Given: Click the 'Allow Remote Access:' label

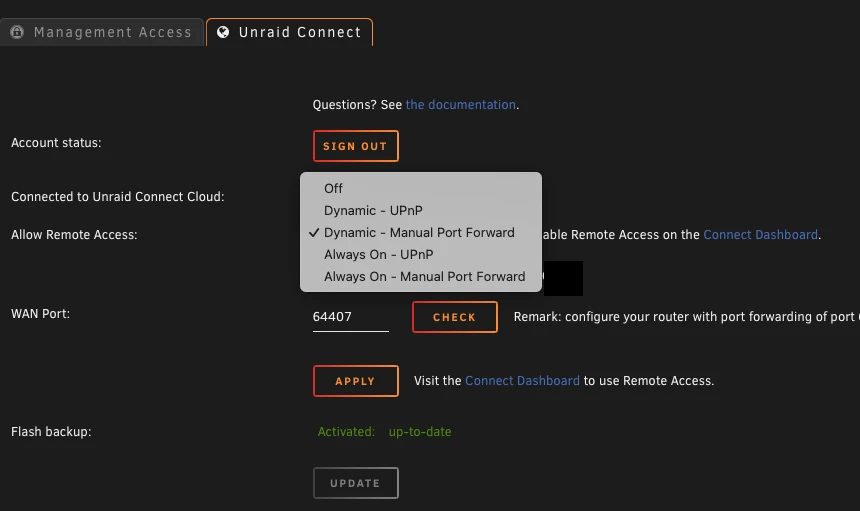Looking at the screenshot, I should point(74,235).
